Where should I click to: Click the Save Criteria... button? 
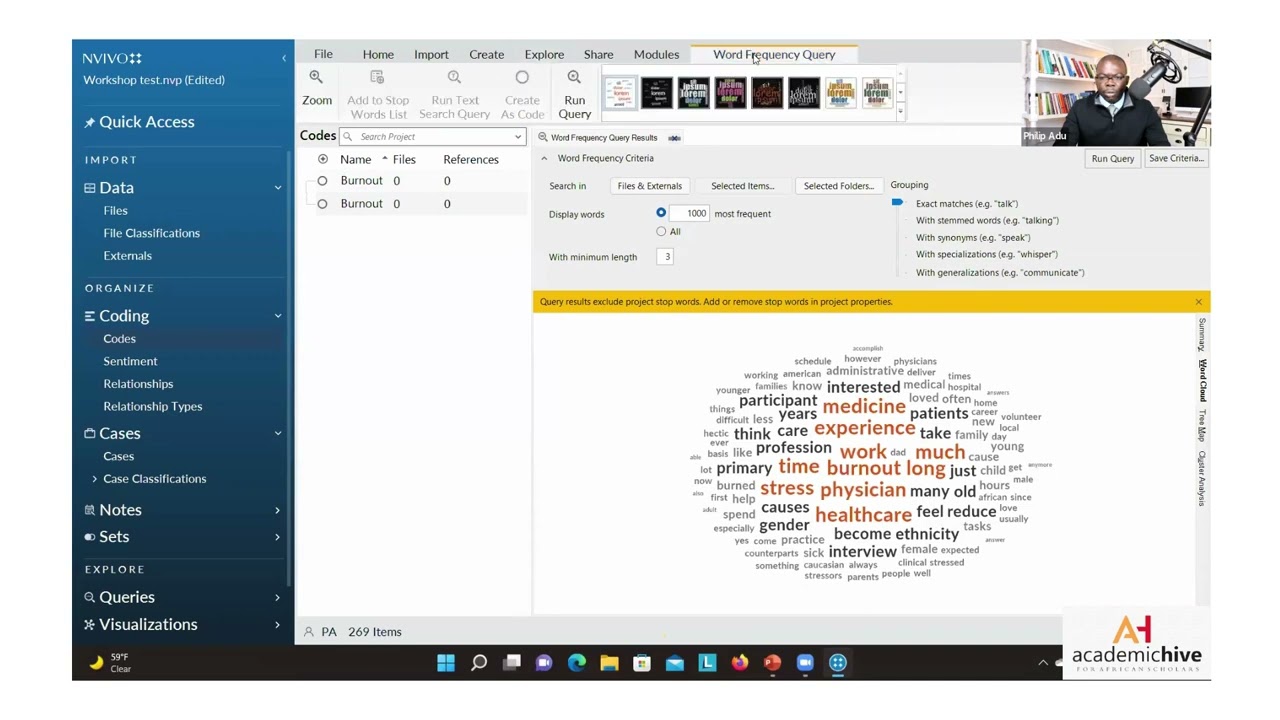click(1176, 158)
